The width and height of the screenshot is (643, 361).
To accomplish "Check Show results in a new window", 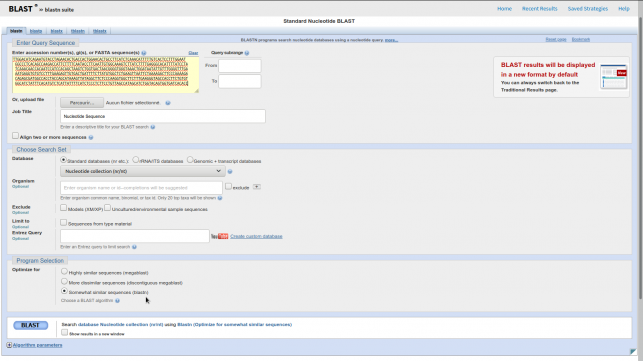I will pos(64,333).
